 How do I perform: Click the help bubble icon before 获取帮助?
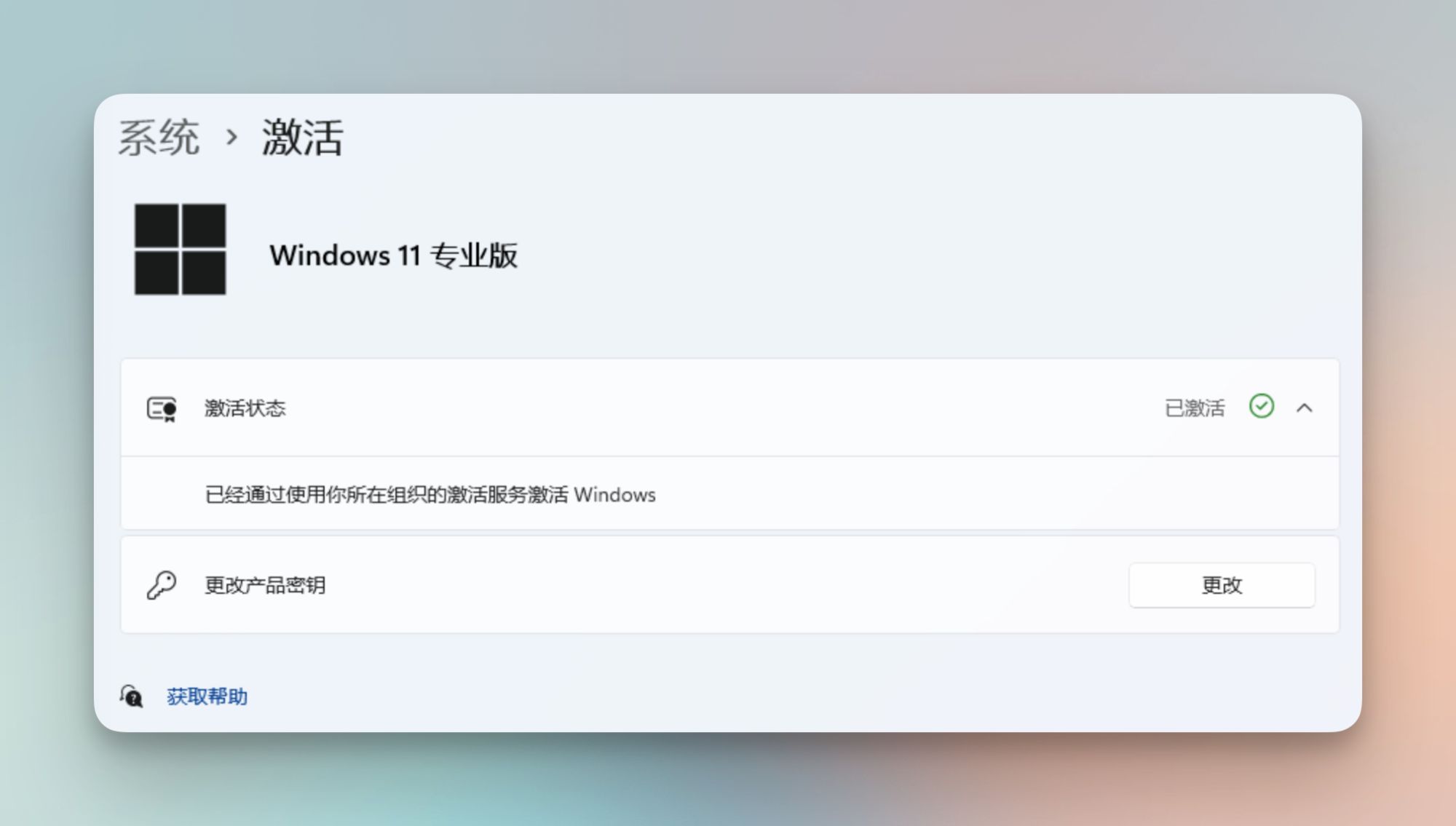pyautogui.click(x=132, y=696)
